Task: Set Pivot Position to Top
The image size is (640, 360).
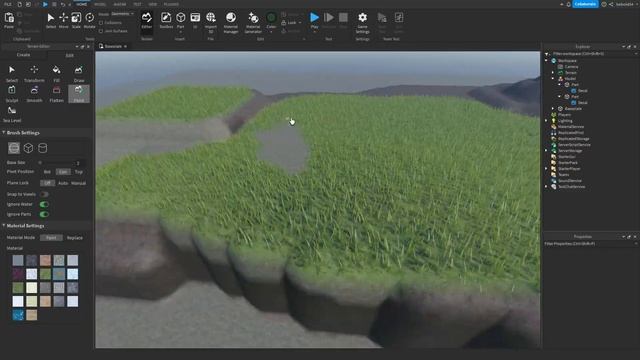Action: coord(79,172)
